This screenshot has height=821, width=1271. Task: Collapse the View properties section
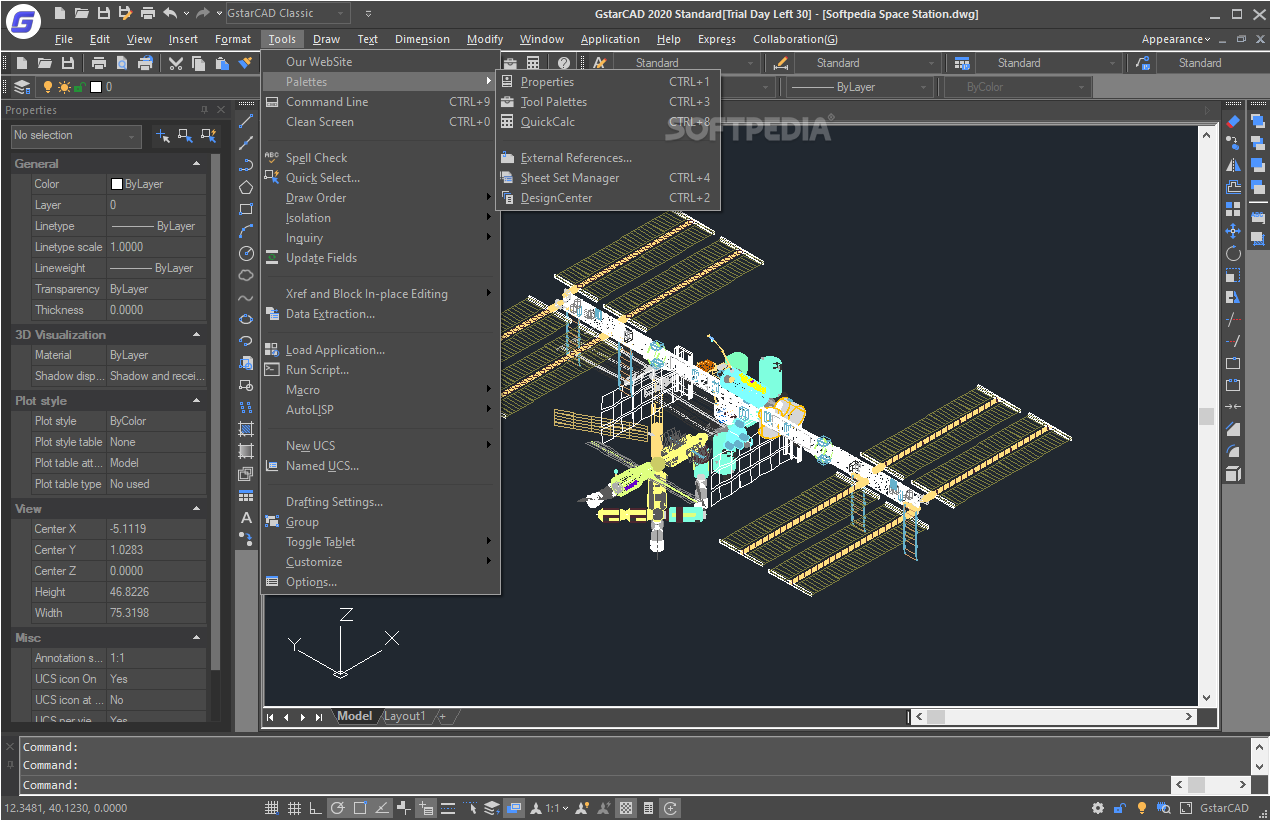pos(197,508)
